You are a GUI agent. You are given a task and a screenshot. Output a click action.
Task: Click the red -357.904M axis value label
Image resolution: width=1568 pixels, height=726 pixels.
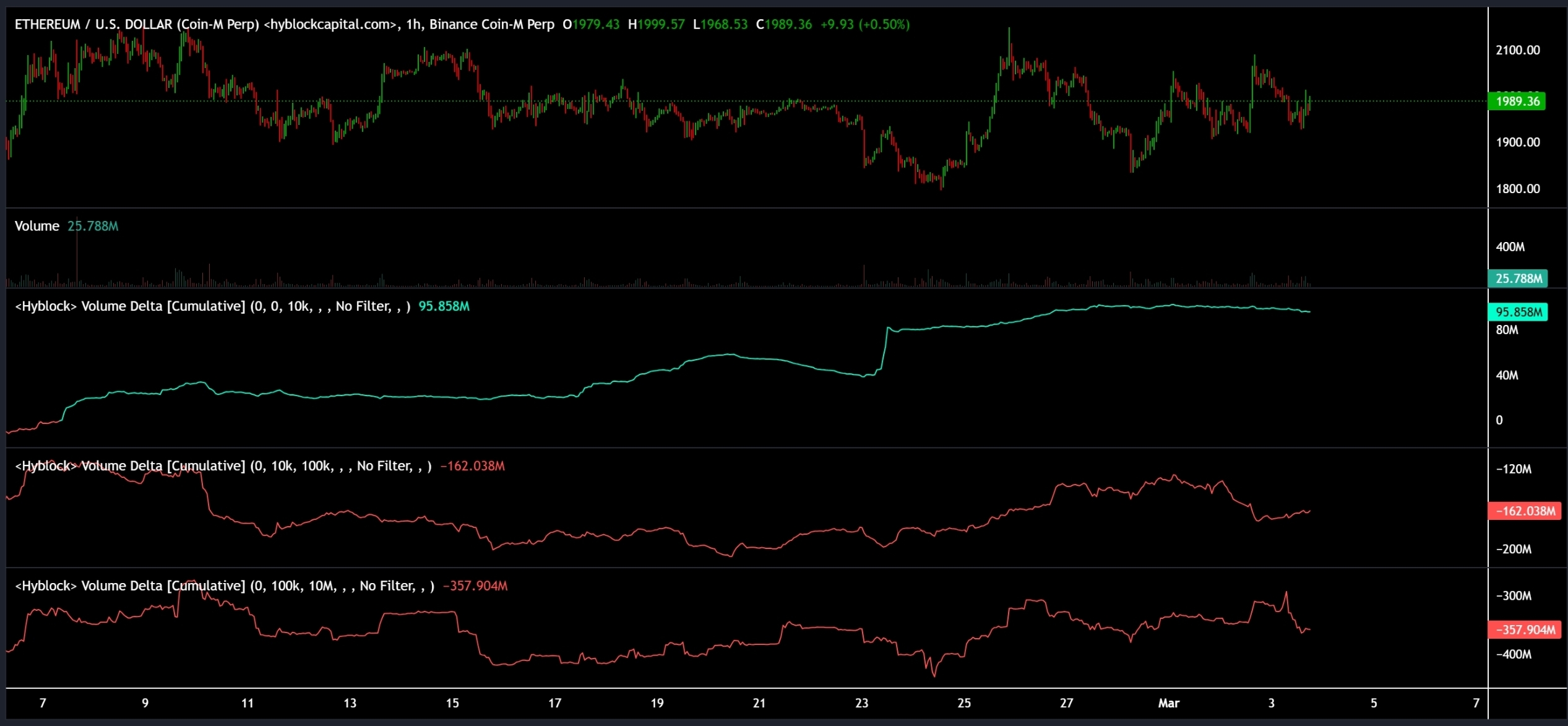[x=1525, y=630]
